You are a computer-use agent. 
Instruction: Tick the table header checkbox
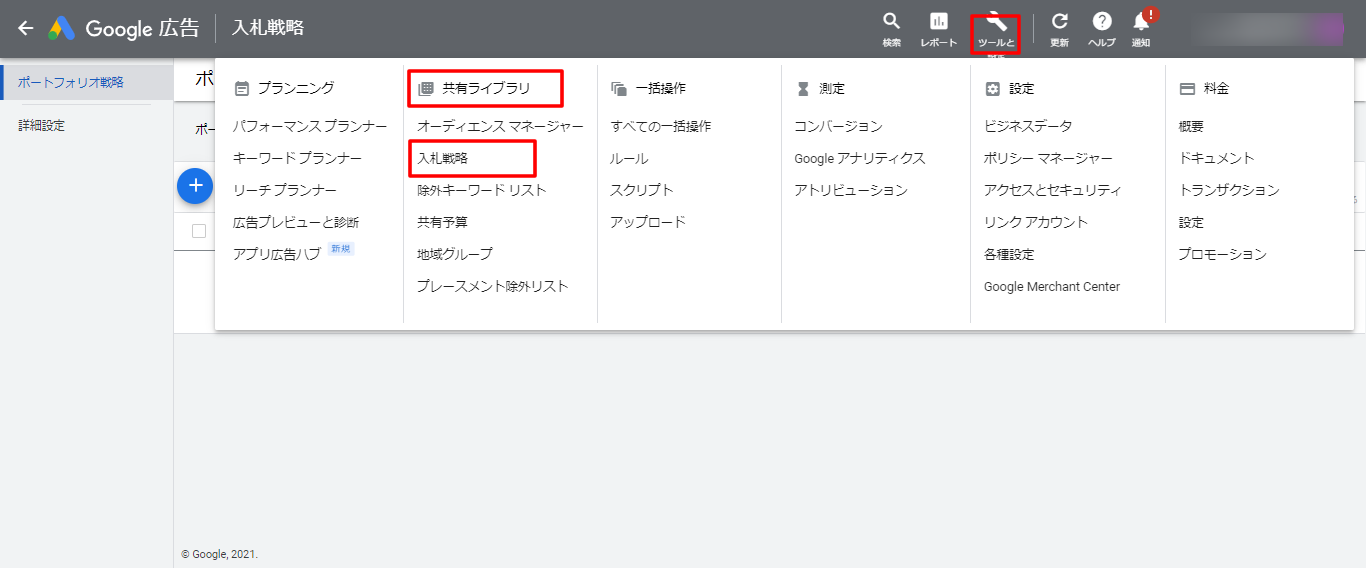(199, 231)
